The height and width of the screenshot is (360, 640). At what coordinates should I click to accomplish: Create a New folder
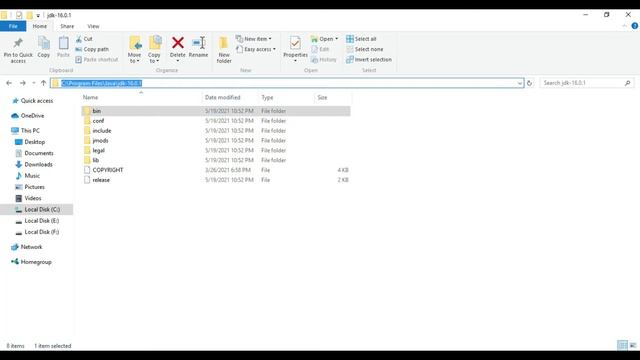pyautogui.click(x=224, y=49)
